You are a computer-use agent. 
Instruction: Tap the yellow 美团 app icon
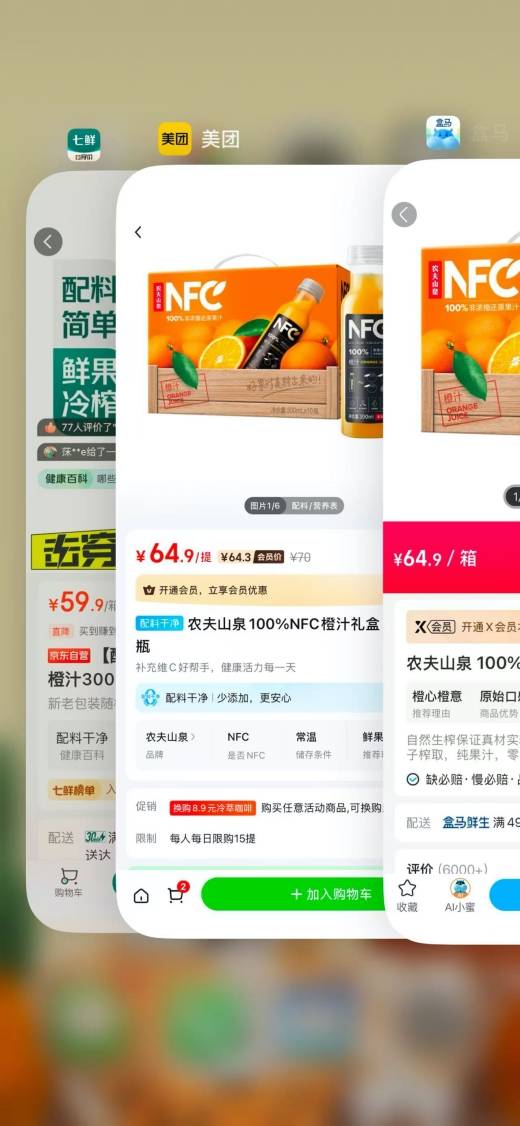pos(175,139)
